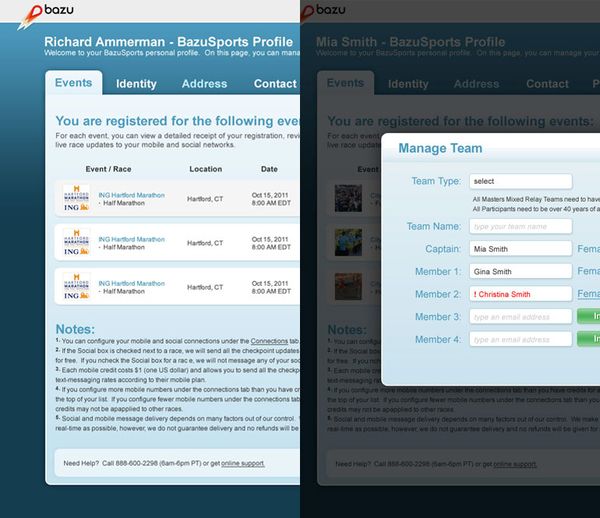Viewport: 600px width, 518px height.
Task: Click the Member 1 field with Gina Smith
Action: pos(520,271)
